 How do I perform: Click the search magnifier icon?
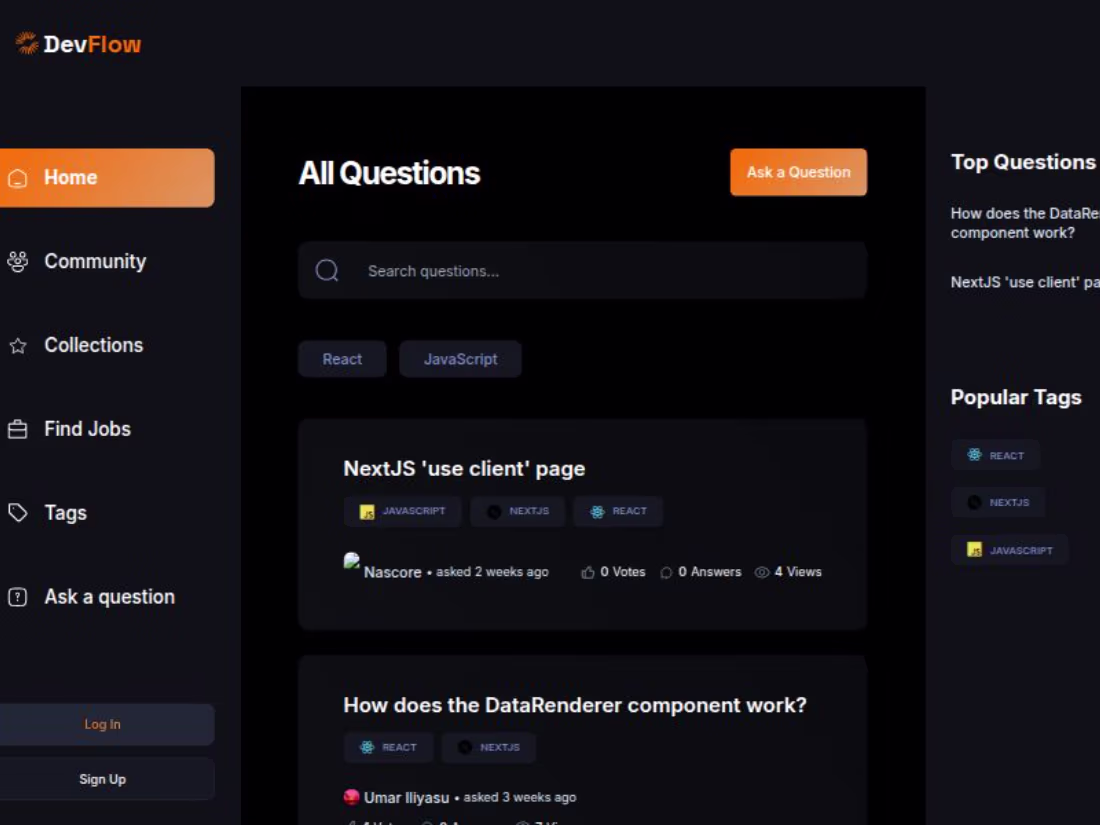[x=326, y=270]
